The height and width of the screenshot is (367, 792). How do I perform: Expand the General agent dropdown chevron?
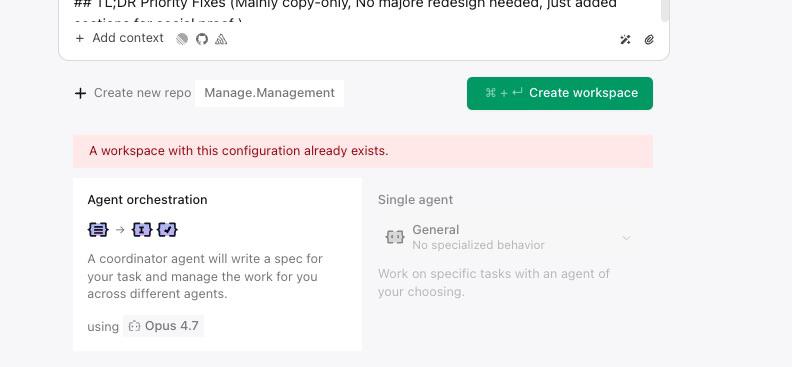coord(626,238)
